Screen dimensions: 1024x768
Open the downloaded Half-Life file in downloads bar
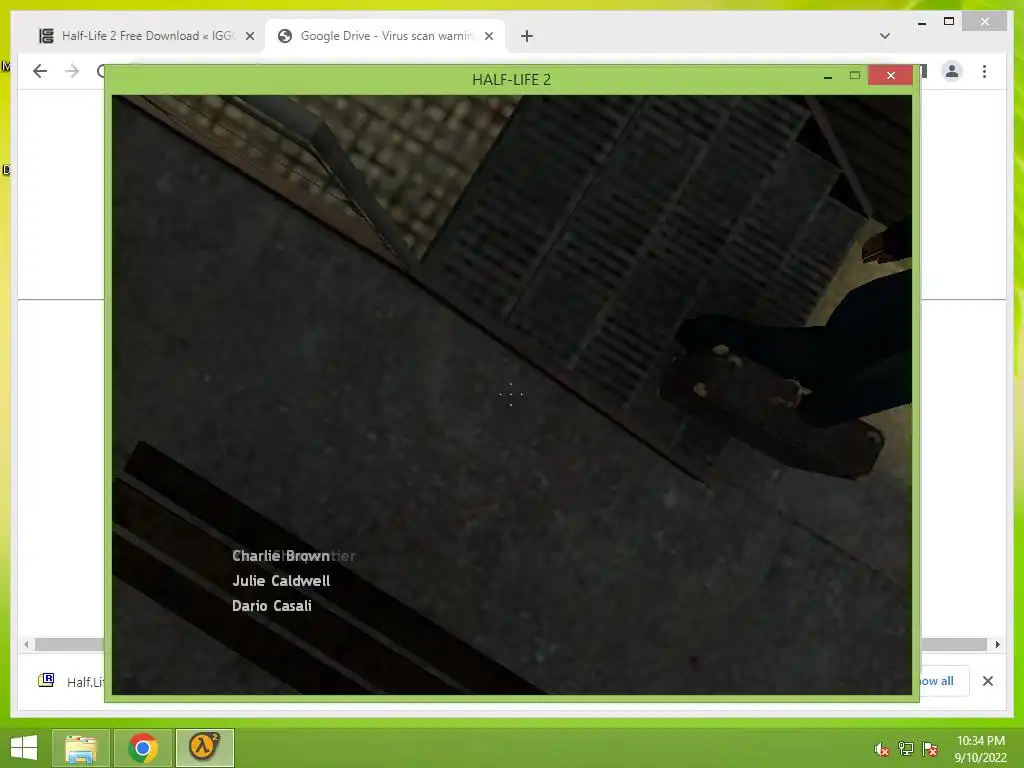tap(71, 681)
